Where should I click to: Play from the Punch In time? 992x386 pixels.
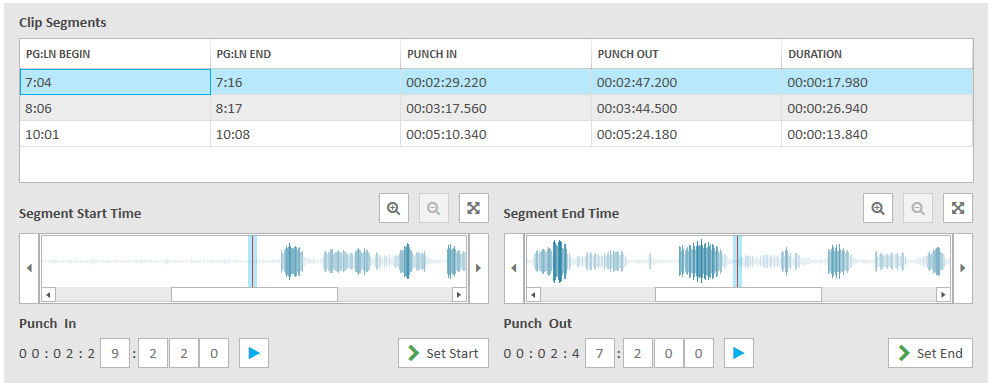point(254,353)
